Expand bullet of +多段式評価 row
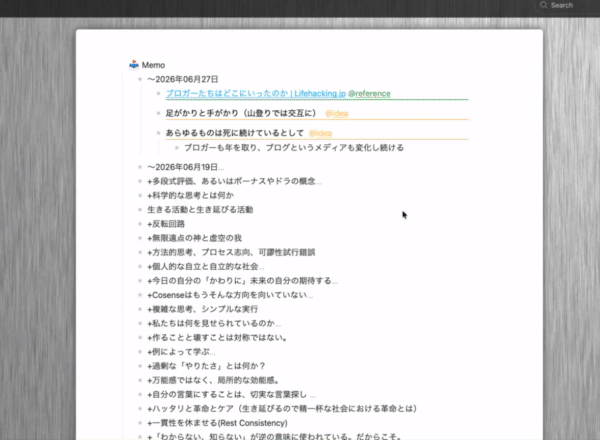 click(x=140, y=181)
